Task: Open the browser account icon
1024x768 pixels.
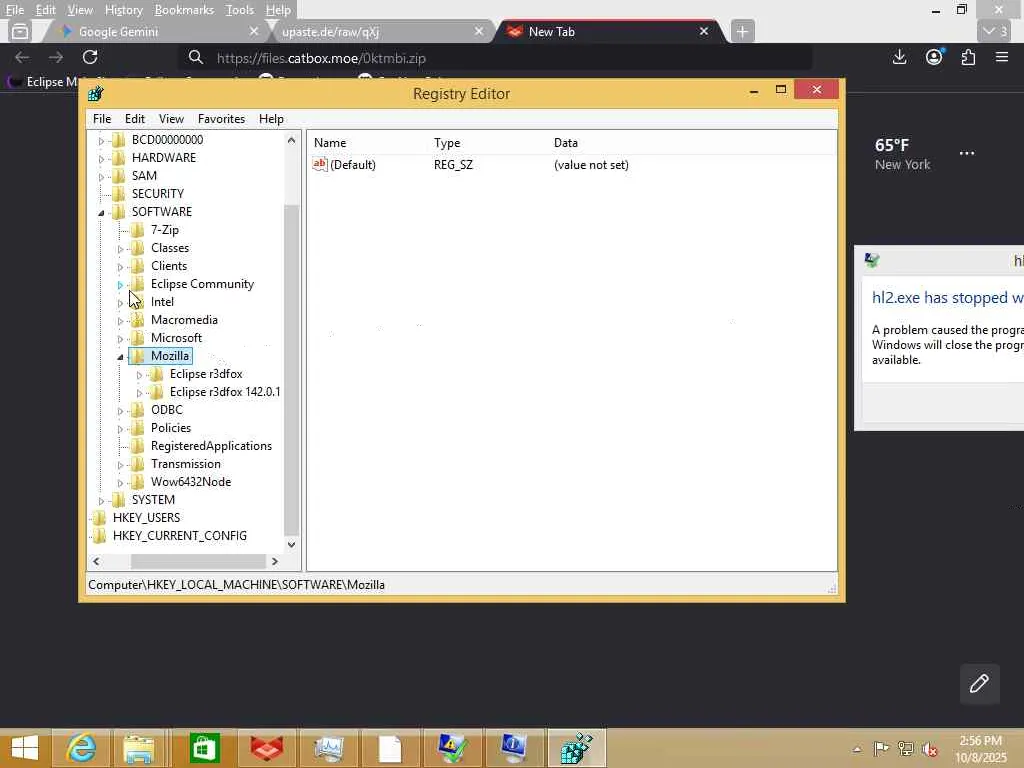Action: pyautogui.click(x=934, y=57)
